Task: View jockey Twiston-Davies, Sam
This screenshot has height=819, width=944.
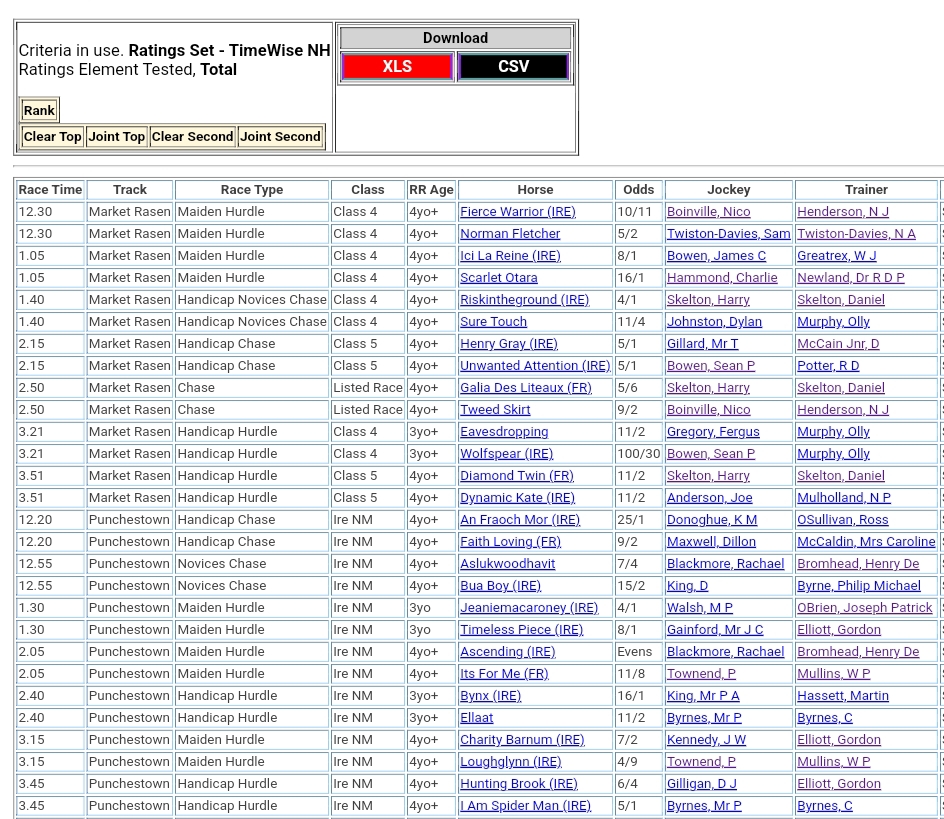Action: point(728,234)
